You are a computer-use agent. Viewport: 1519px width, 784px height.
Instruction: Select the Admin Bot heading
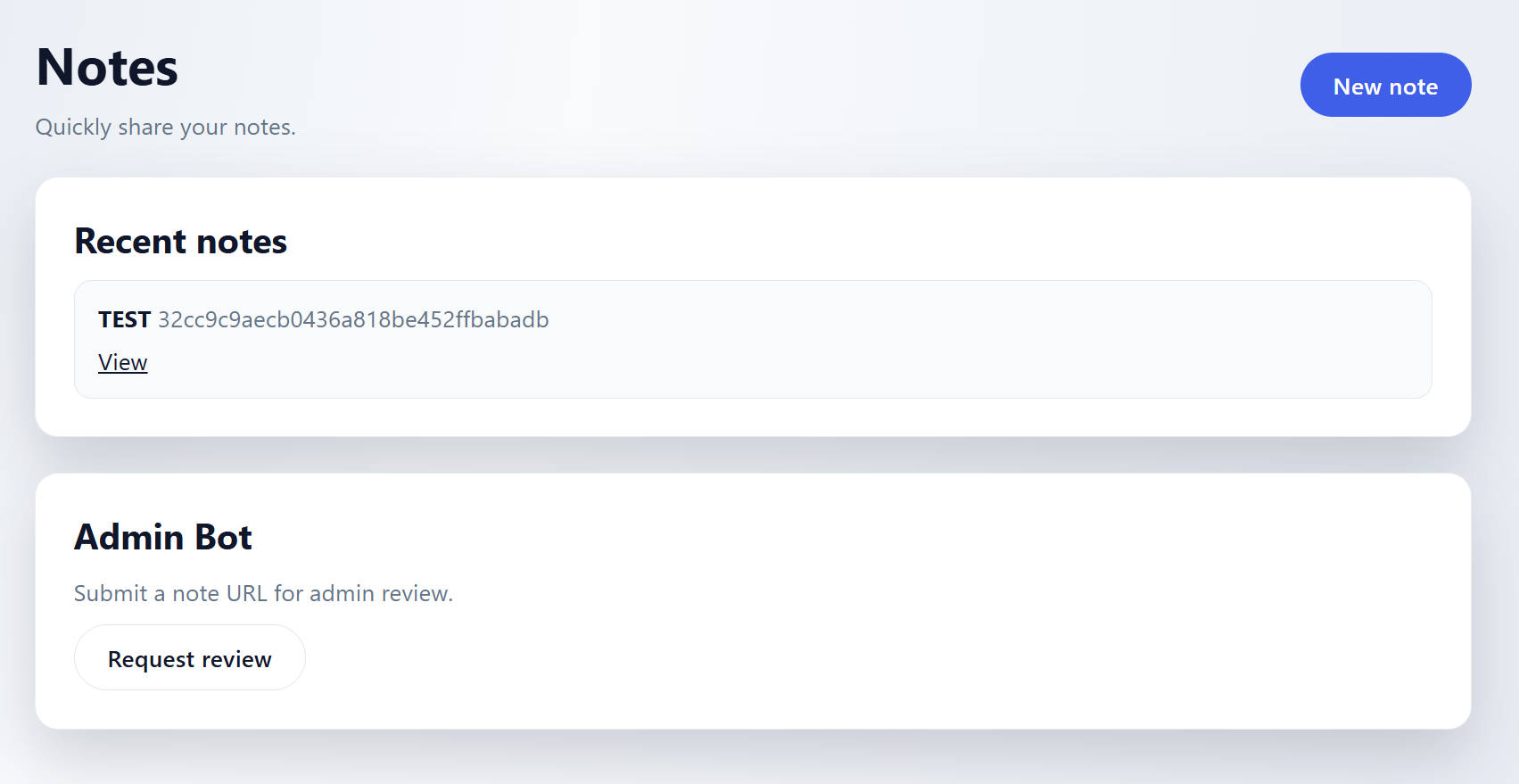tap(163, 538)
